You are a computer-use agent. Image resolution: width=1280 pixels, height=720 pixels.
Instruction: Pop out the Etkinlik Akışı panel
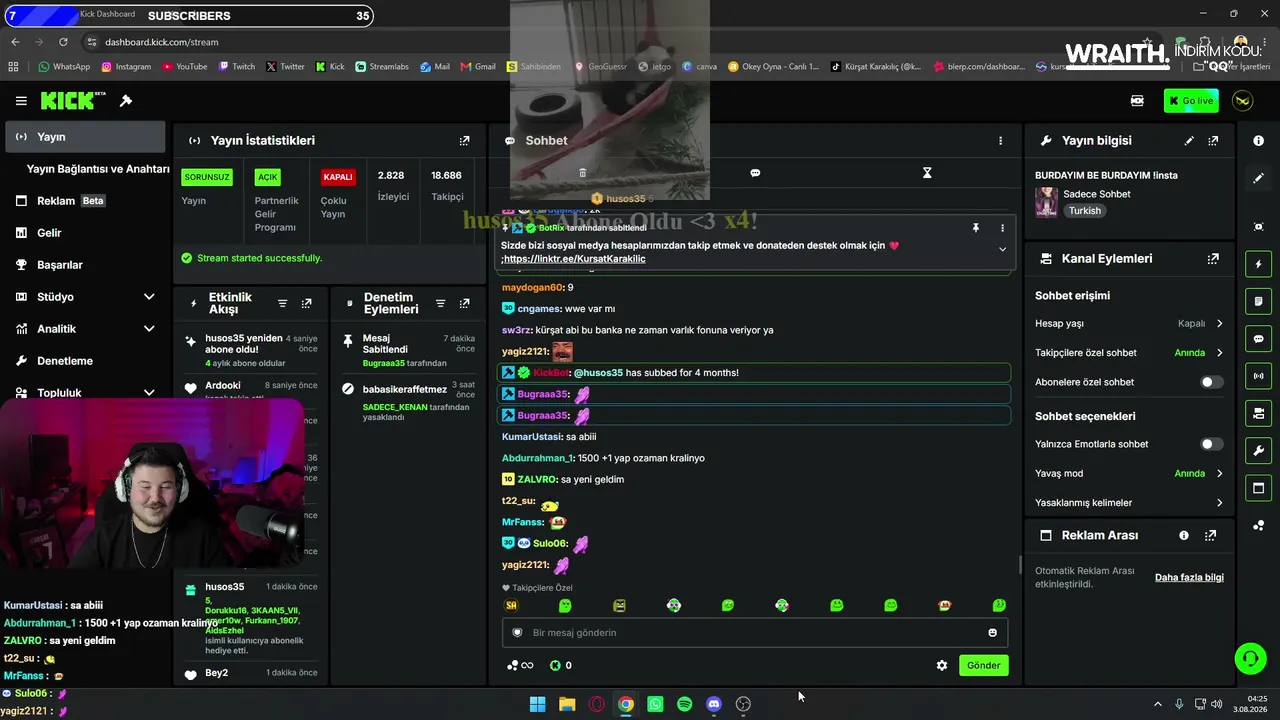click(306, 304)
